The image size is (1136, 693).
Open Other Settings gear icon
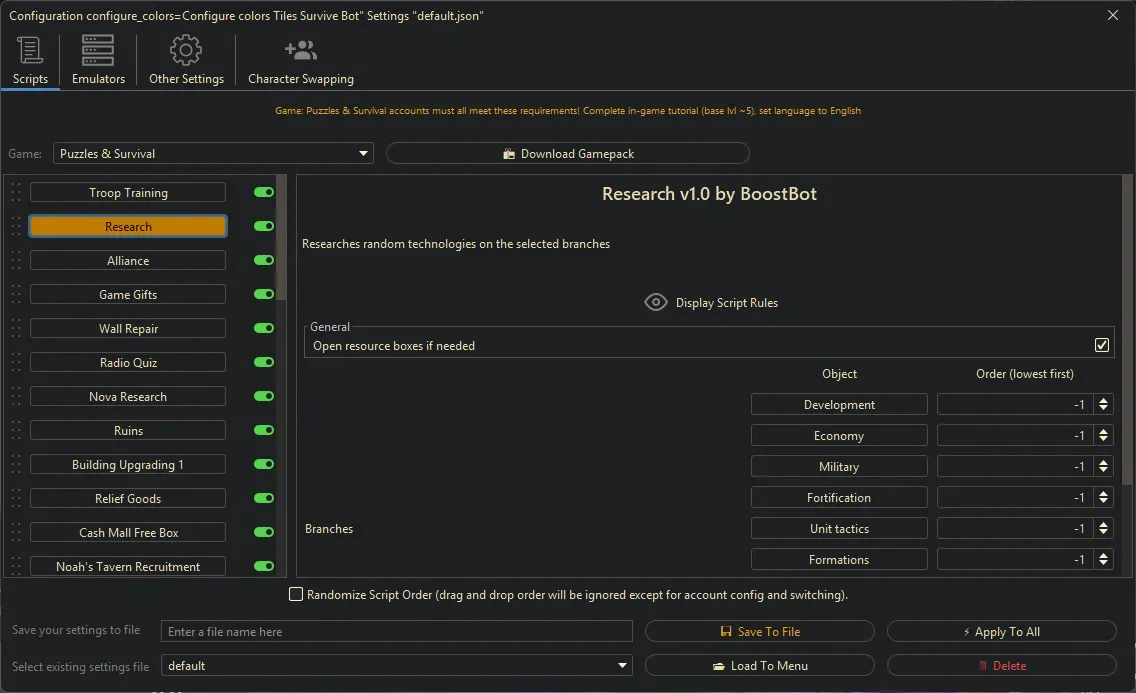pyautogui.click(x=186, y=50)
